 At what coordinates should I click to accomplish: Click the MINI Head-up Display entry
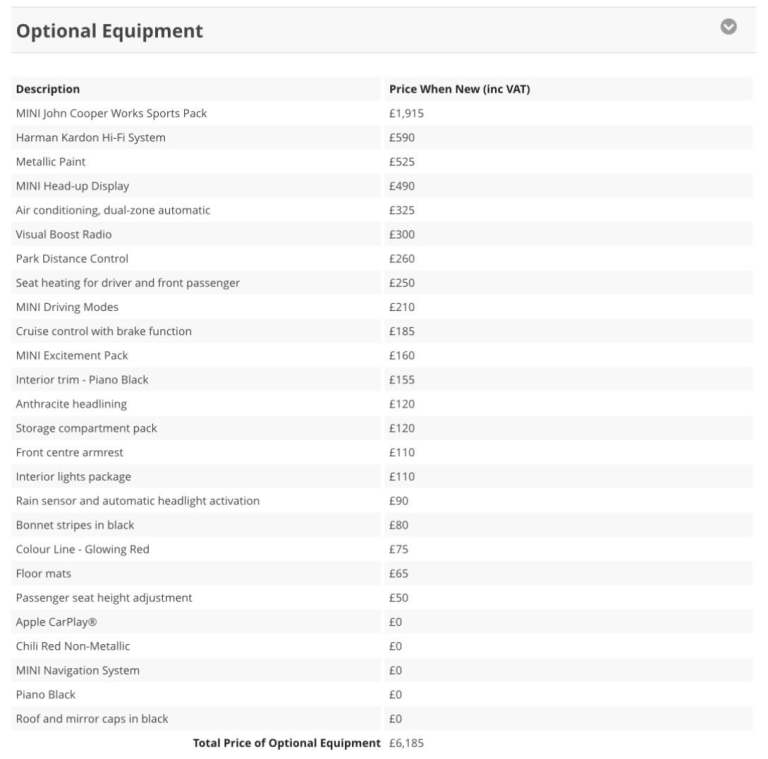click(72, 186)
